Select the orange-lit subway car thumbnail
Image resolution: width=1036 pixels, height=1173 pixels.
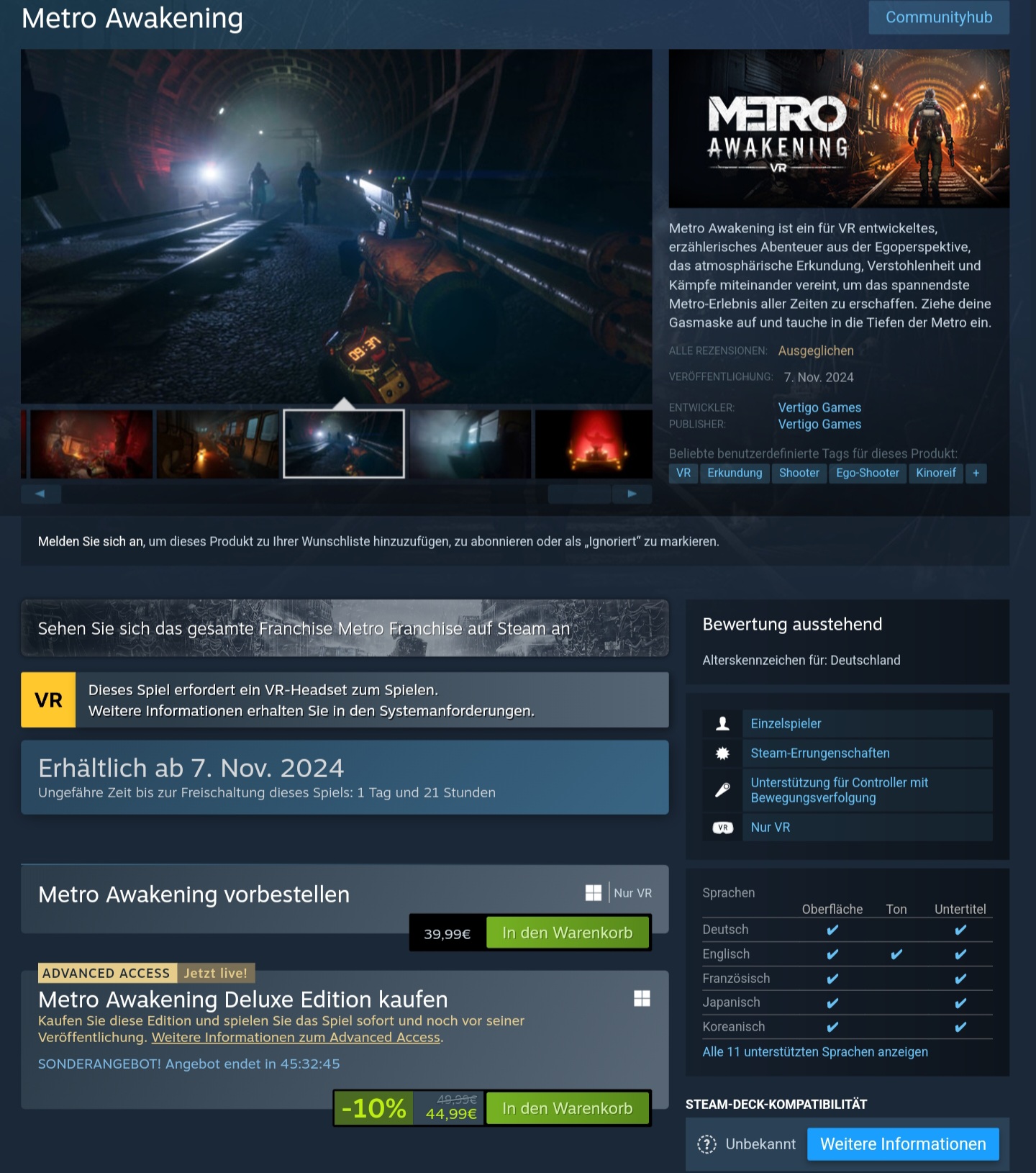coord(217,444)
